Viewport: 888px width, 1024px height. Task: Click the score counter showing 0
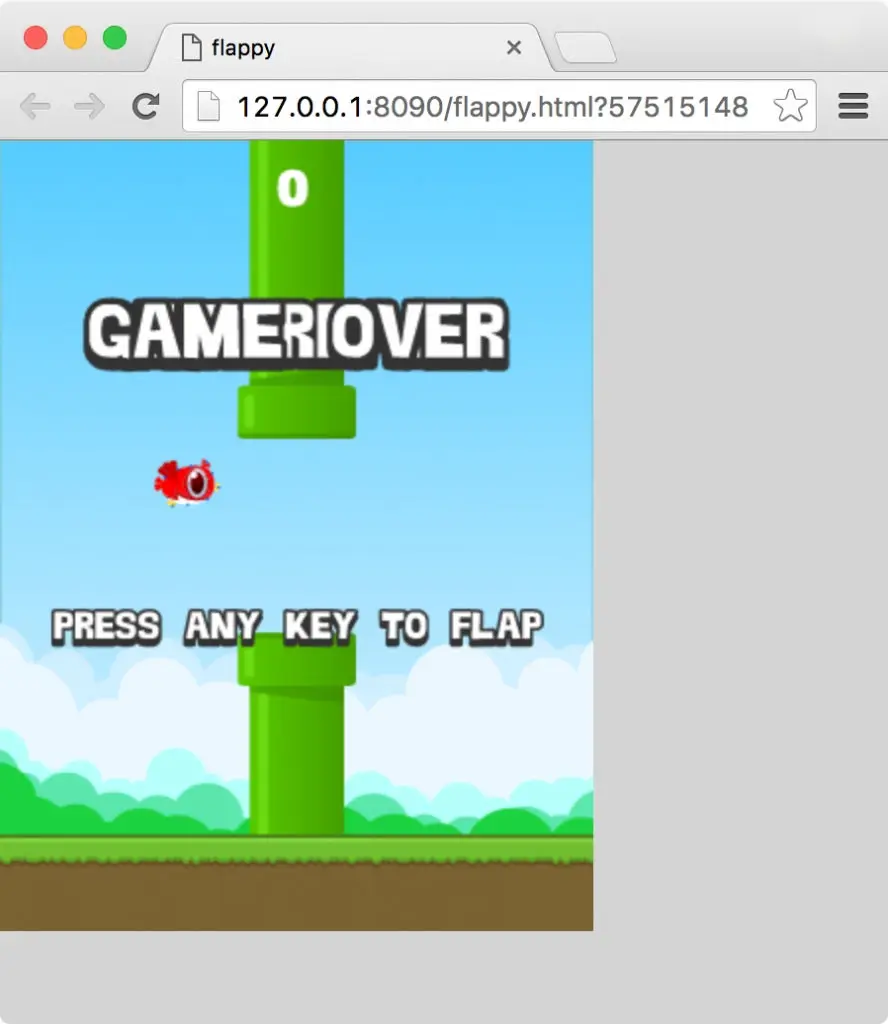pos(292,188)
